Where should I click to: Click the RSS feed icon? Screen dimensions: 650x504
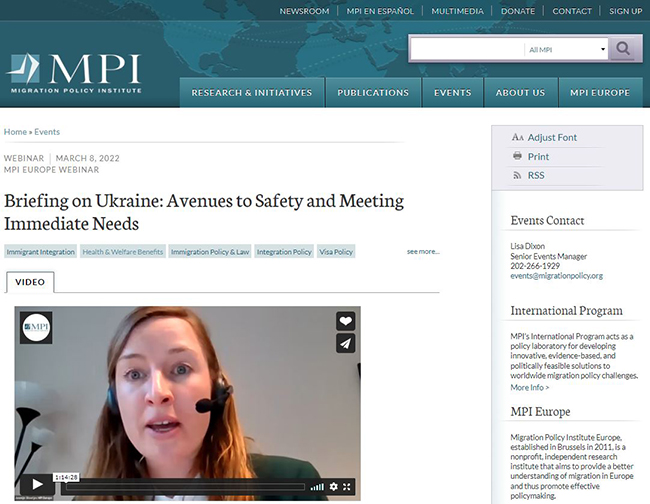coord(517,175)
